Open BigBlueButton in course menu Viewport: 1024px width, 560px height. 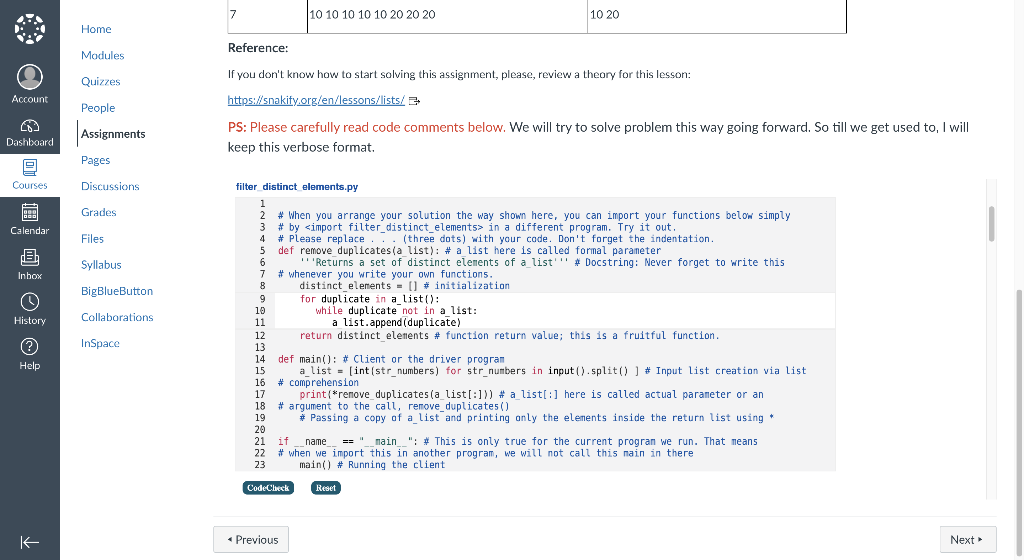coord(117,290)
